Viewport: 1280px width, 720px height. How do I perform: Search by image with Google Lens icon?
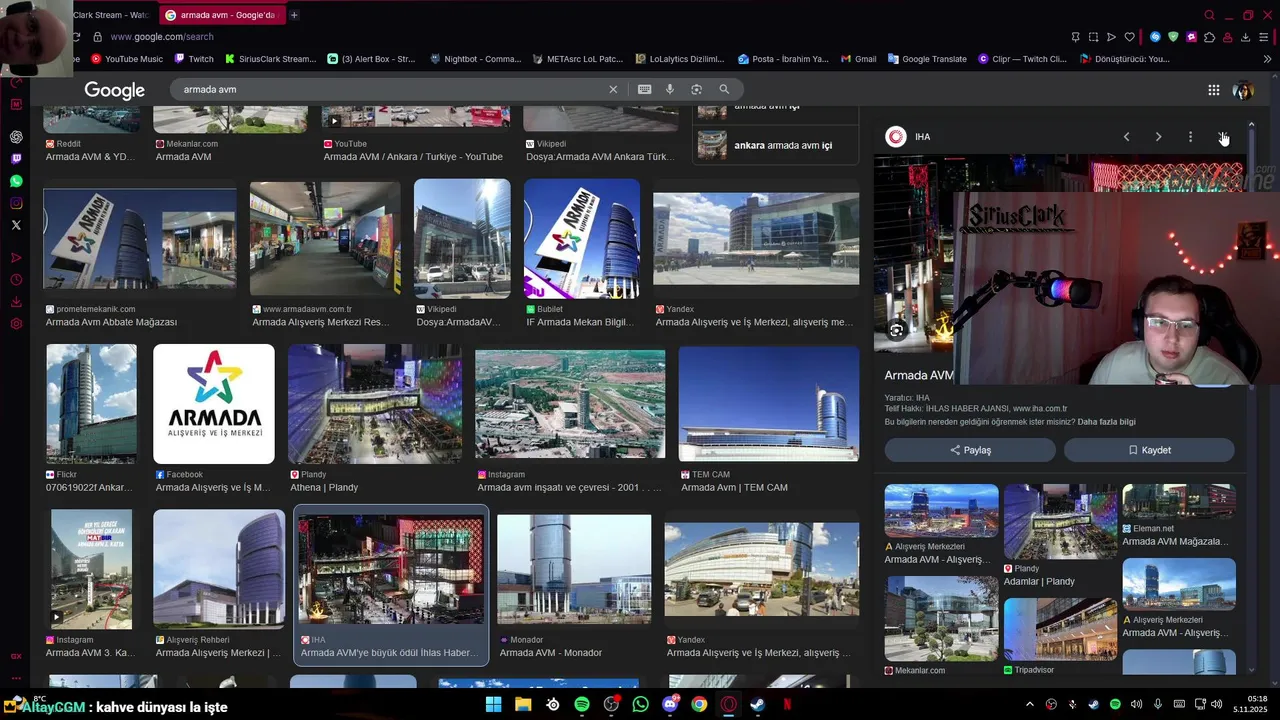click(697, 89)
